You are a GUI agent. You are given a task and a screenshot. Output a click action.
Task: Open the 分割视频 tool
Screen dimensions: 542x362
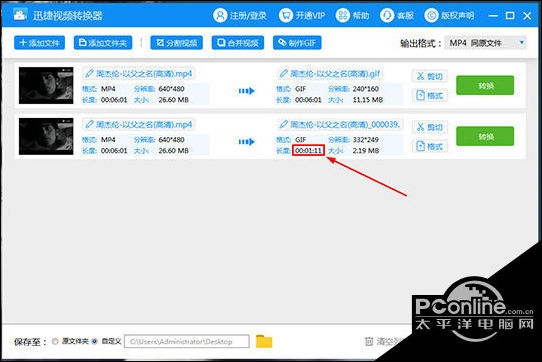(x=177, y=43)
